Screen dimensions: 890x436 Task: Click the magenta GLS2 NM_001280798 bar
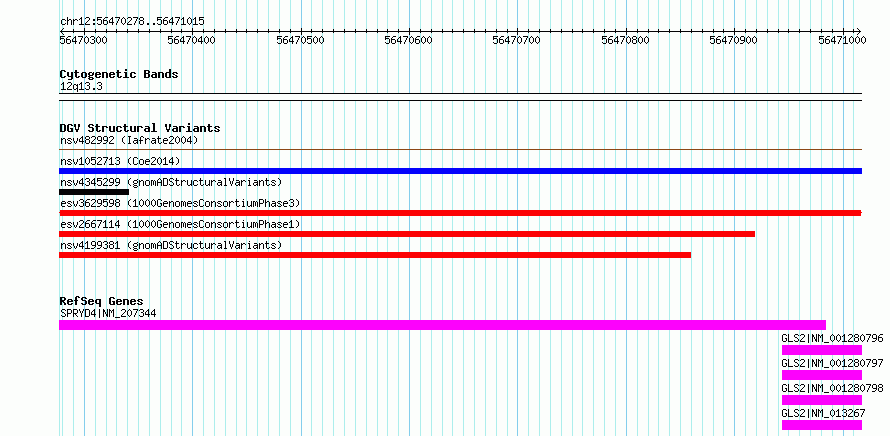click(822, 400)
